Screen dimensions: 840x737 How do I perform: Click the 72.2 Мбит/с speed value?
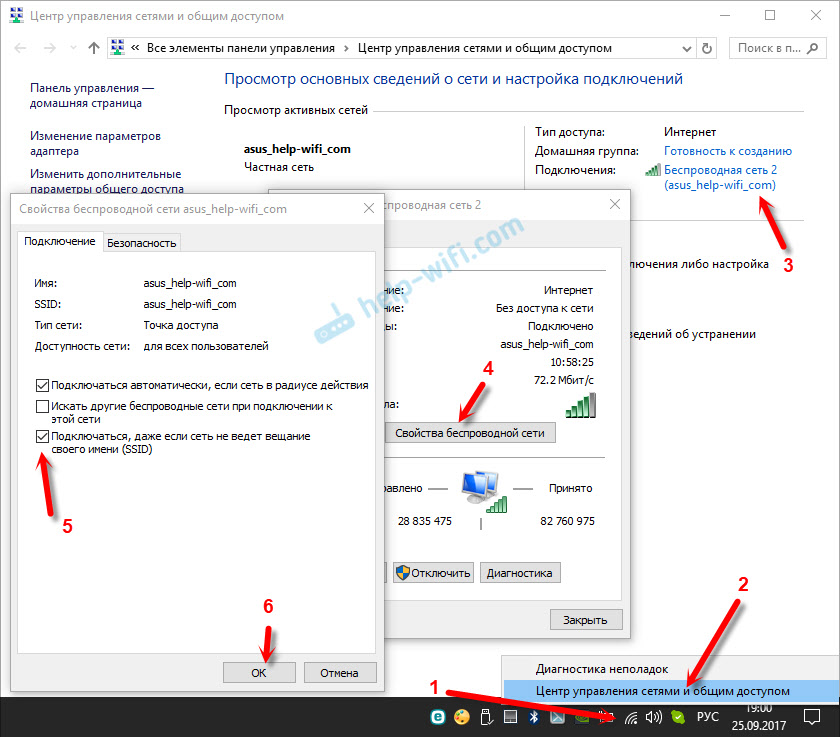click(564, 380)
